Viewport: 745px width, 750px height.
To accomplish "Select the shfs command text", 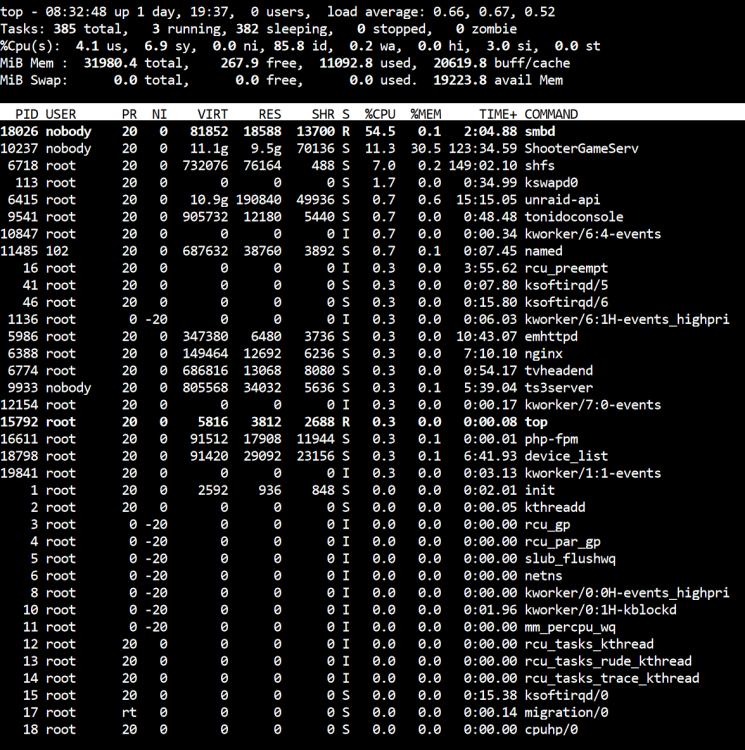I will pos(539,165).
